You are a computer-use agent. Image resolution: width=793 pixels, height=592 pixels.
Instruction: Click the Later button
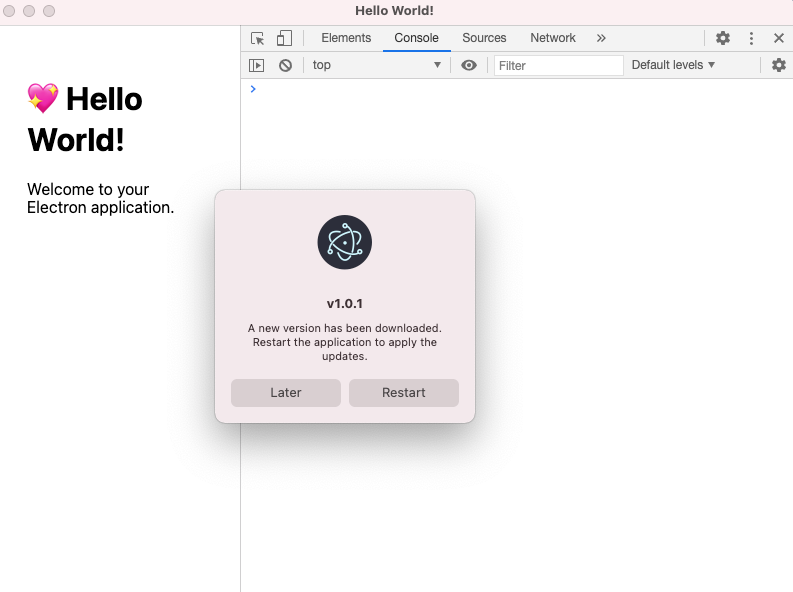pyautogui.click(x=286, y=393)
